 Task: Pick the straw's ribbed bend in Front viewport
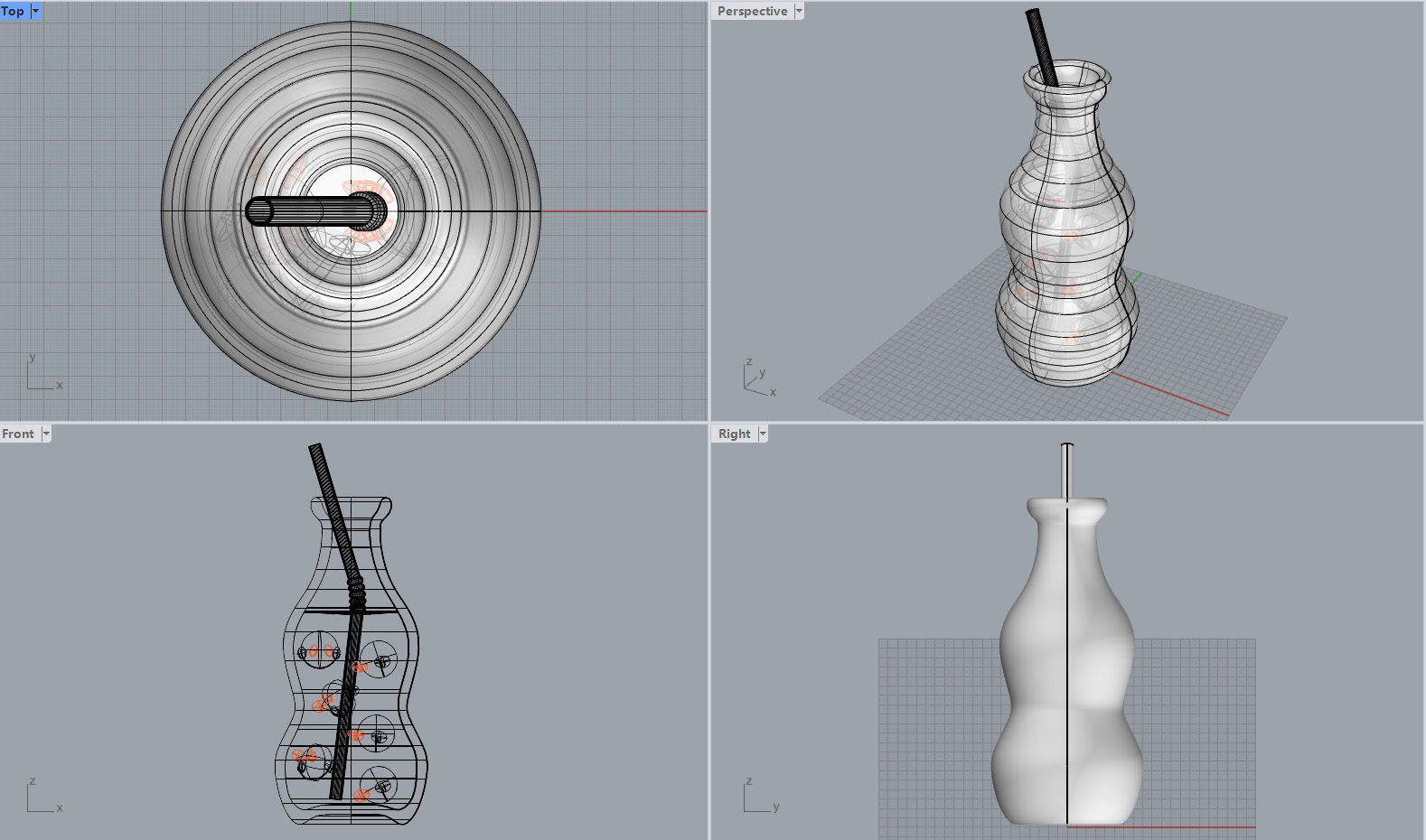pyautogui.click(x=357, y=592)
